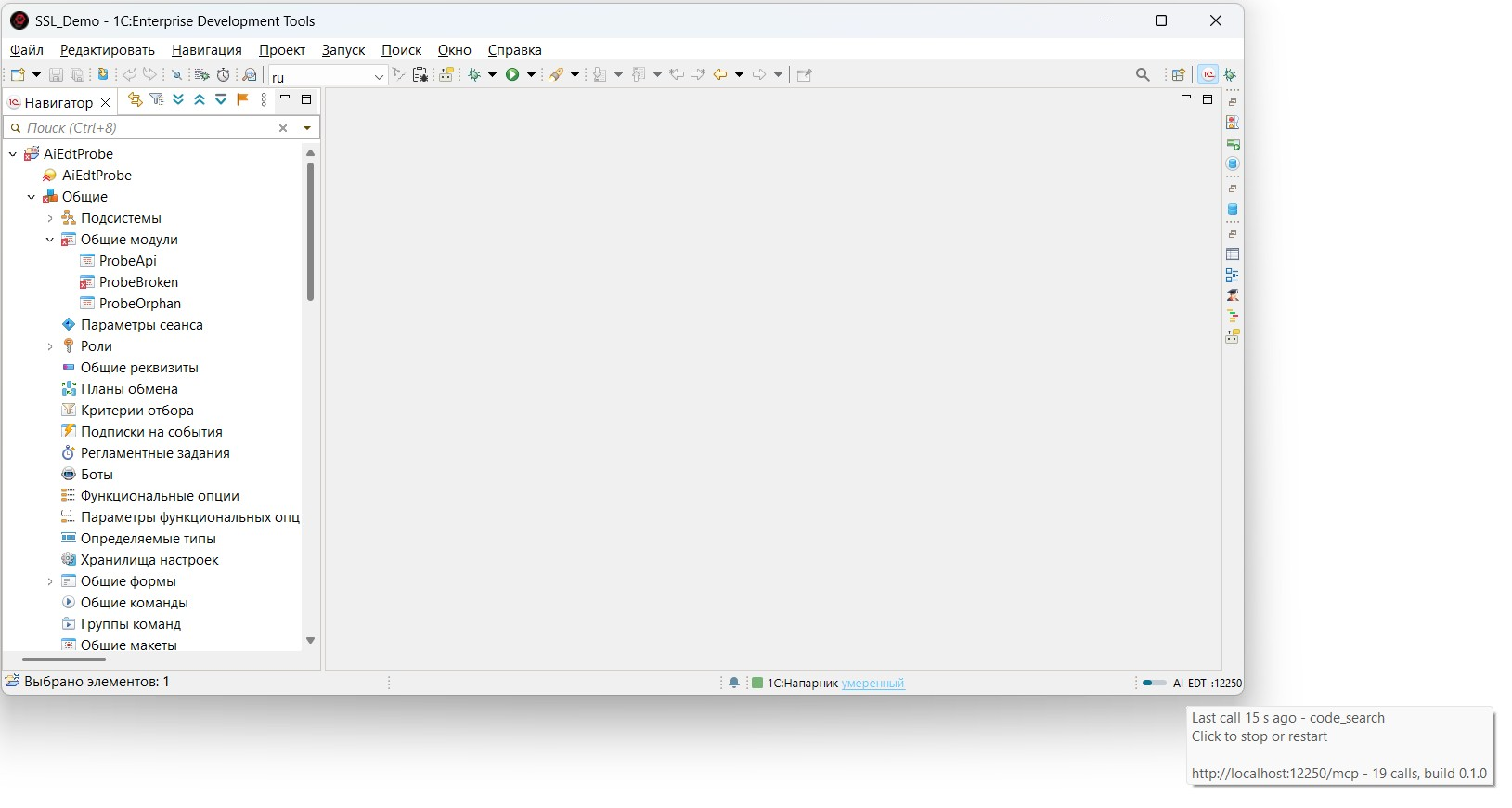This screenshot has height=808, width=1512.
Task: Collapse the AiEdtProbe project root
Action: click(13, 154)
